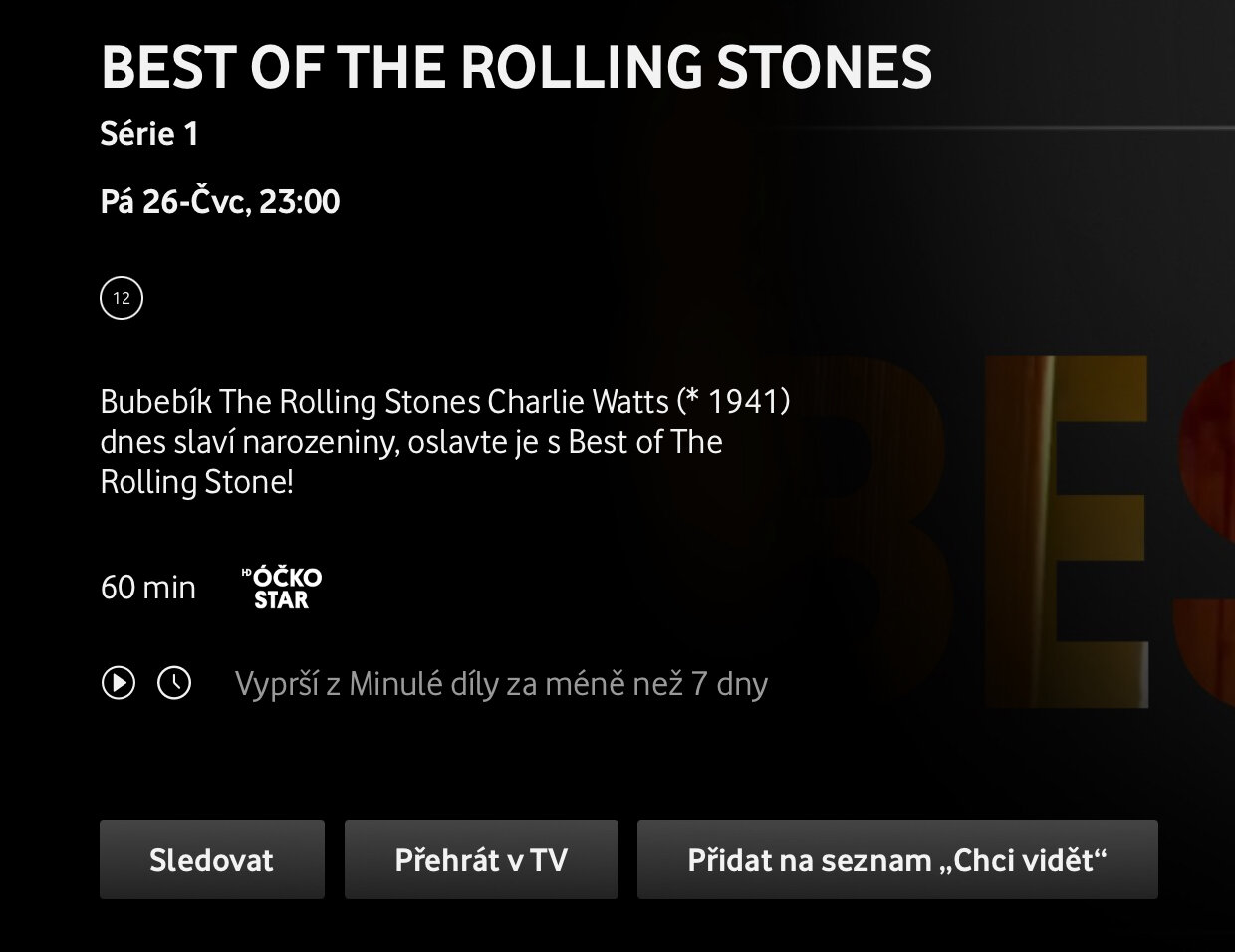Click the word Bubebík starting the description
Image resolution: width=1235 pixels, height=952 pixels.
tap(155, 402)
